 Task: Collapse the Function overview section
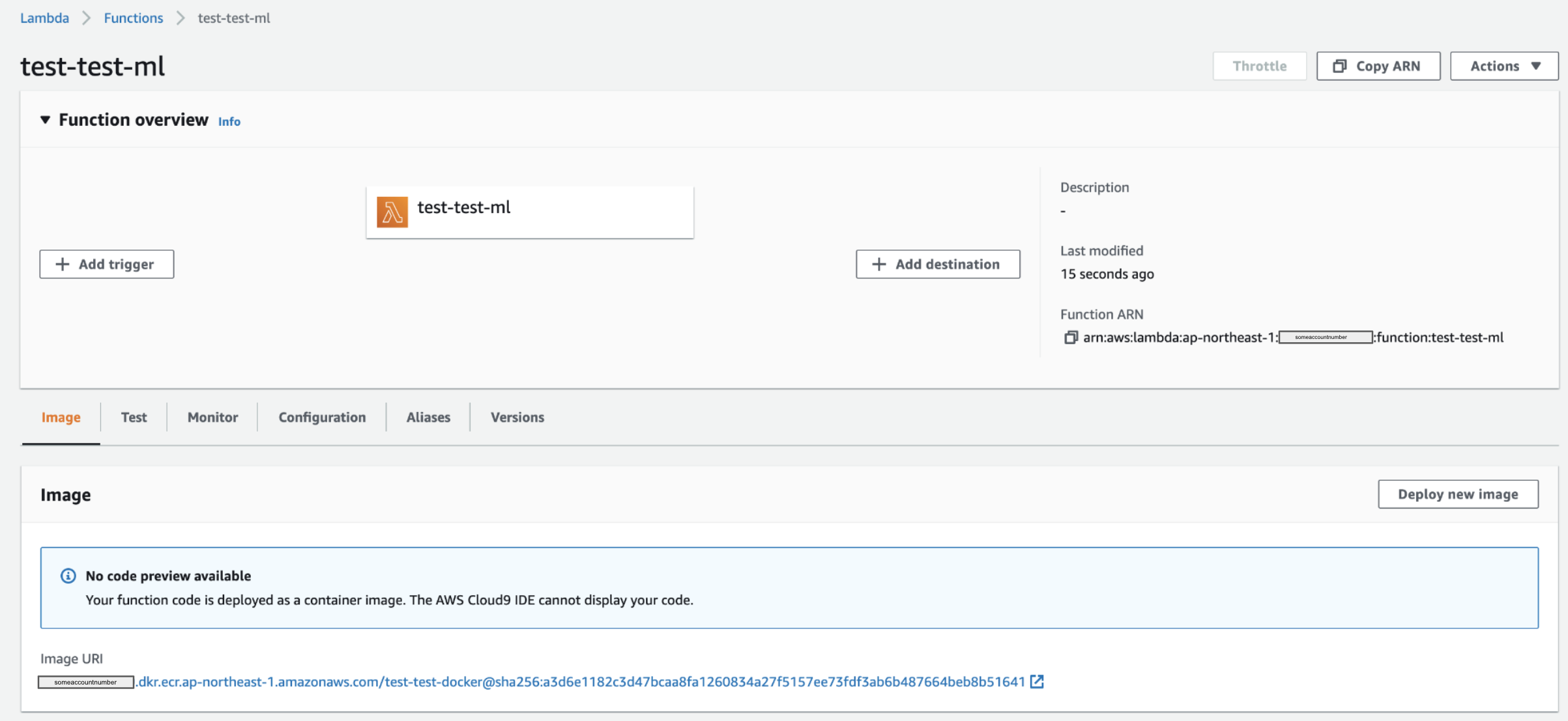point(46,119)
